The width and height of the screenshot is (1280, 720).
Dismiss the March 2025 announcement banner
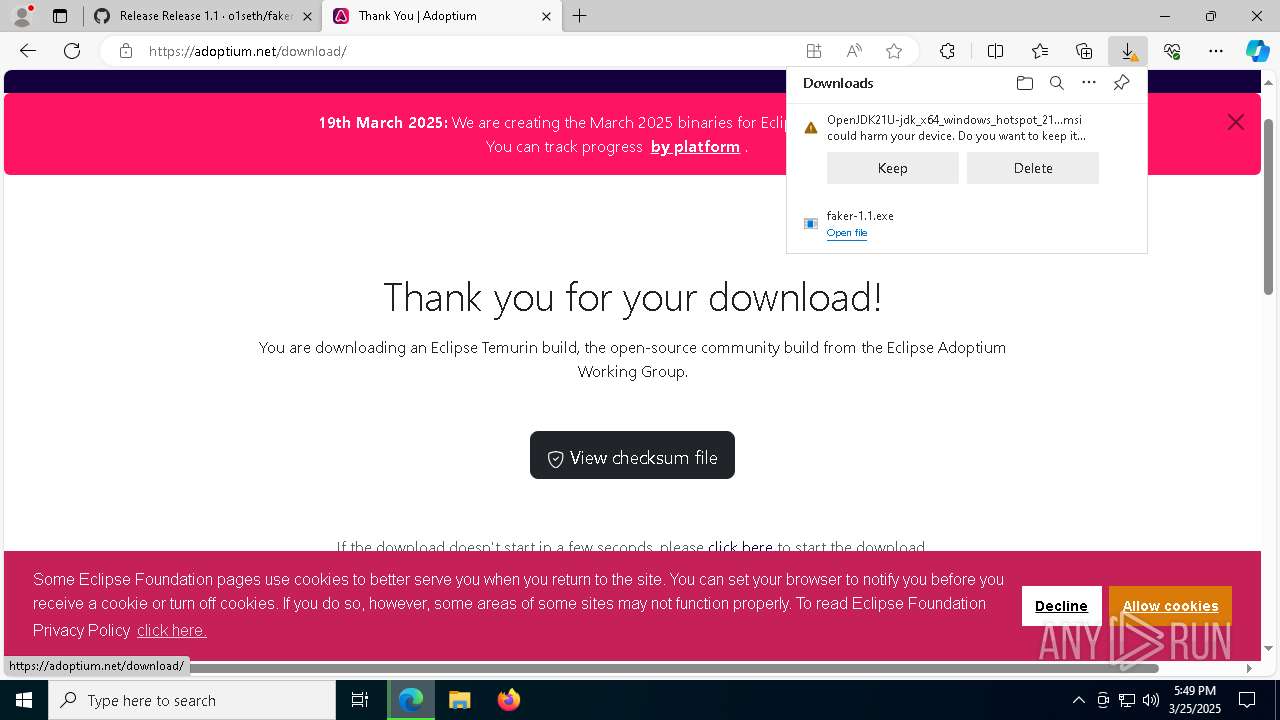click(x=1236, y=122)
